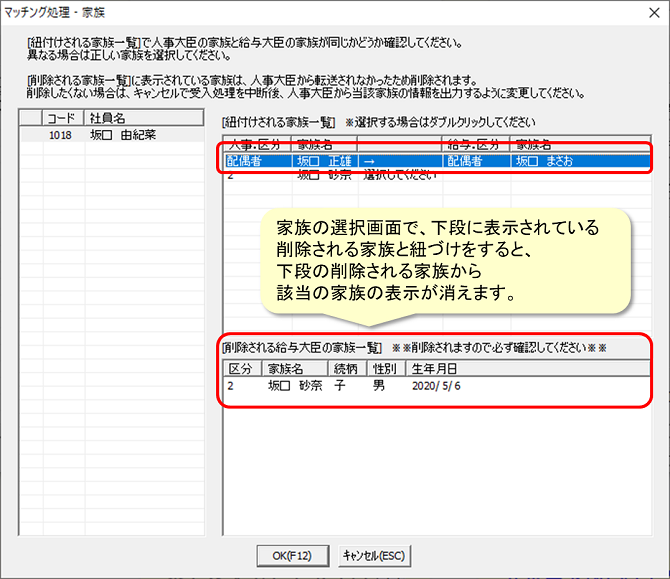Close the マッチング処理 dialog window
Screen dimensions: 670x579
pos(651,12)
